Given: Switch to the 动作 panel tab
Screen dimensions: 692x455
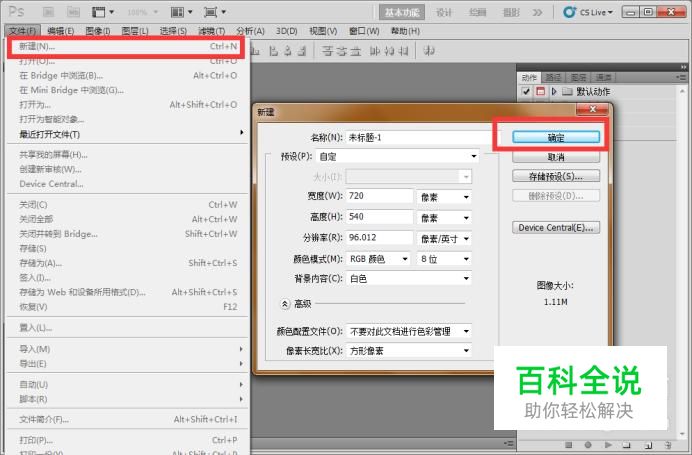Looking at the screenshot, I should point(529,77).
